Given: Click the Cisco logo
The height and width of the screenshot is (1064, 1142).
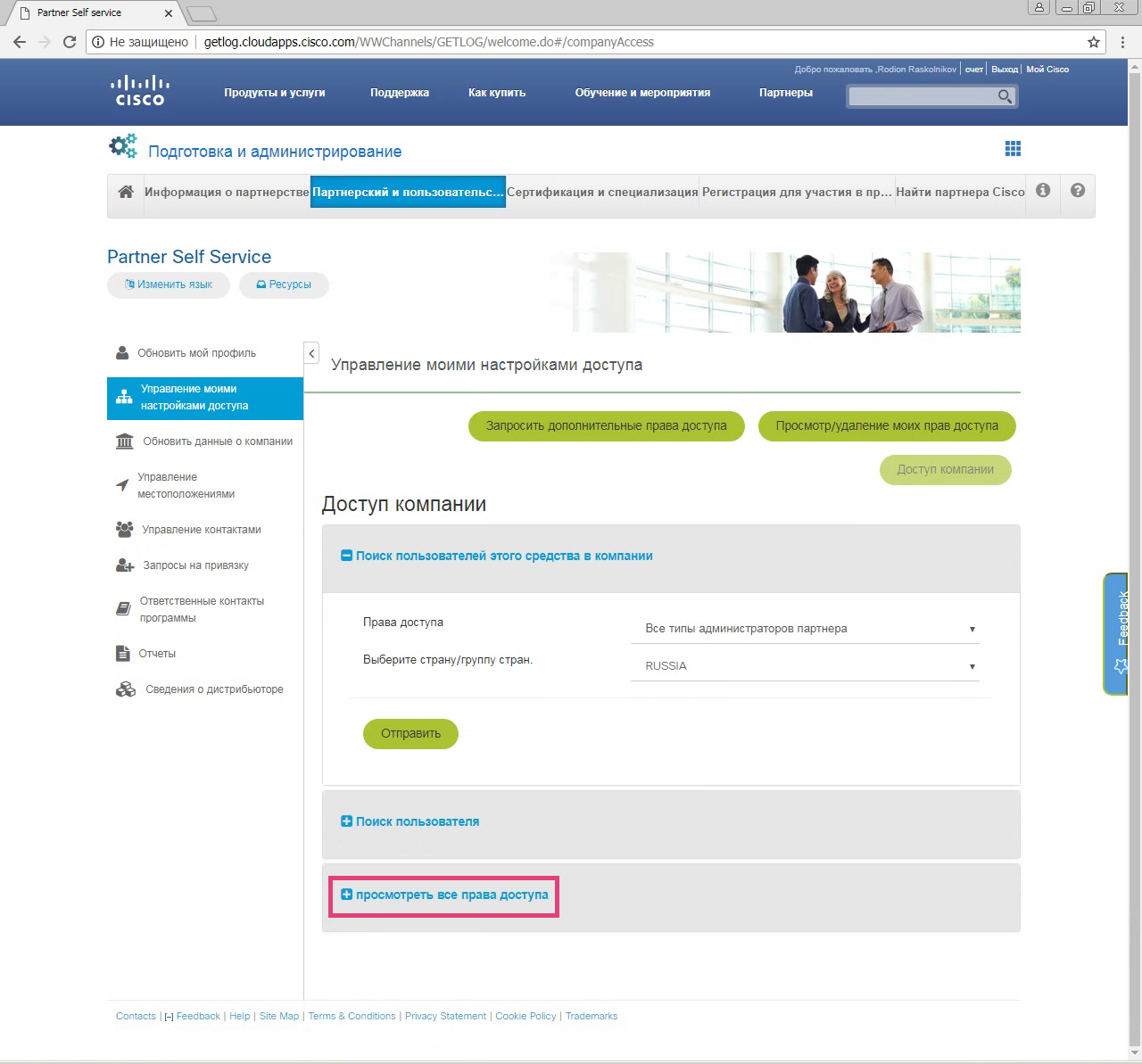Looking at the screenshot, I should click(140, 91).
